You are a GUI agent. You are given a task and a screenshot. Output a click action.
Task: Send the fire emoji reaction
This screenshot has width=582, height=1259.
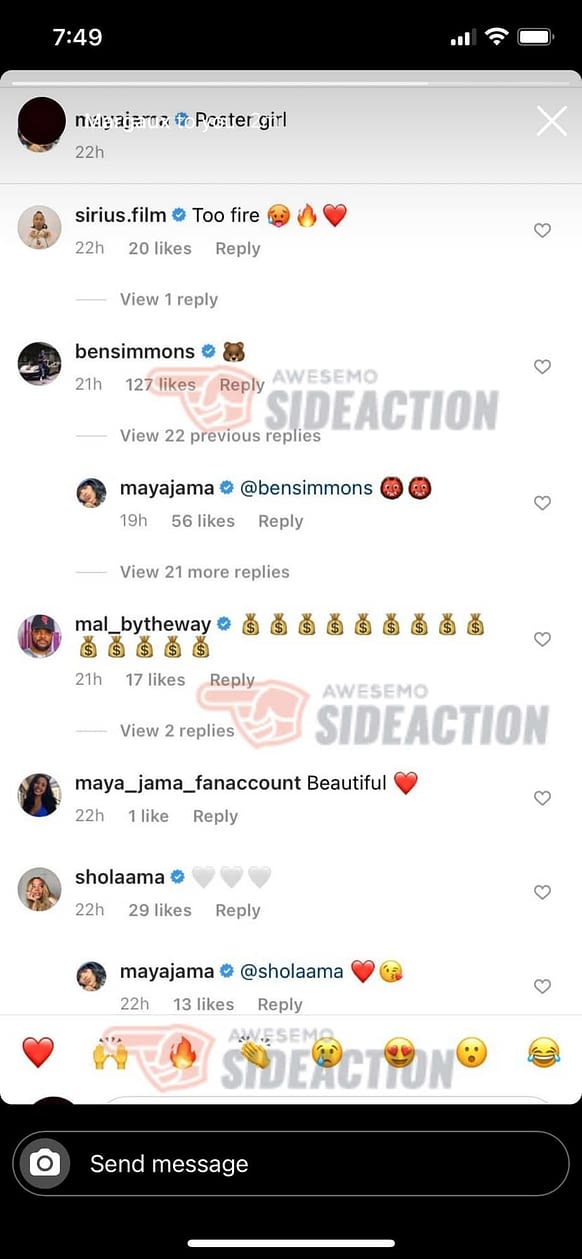(x=182, y=1052)
